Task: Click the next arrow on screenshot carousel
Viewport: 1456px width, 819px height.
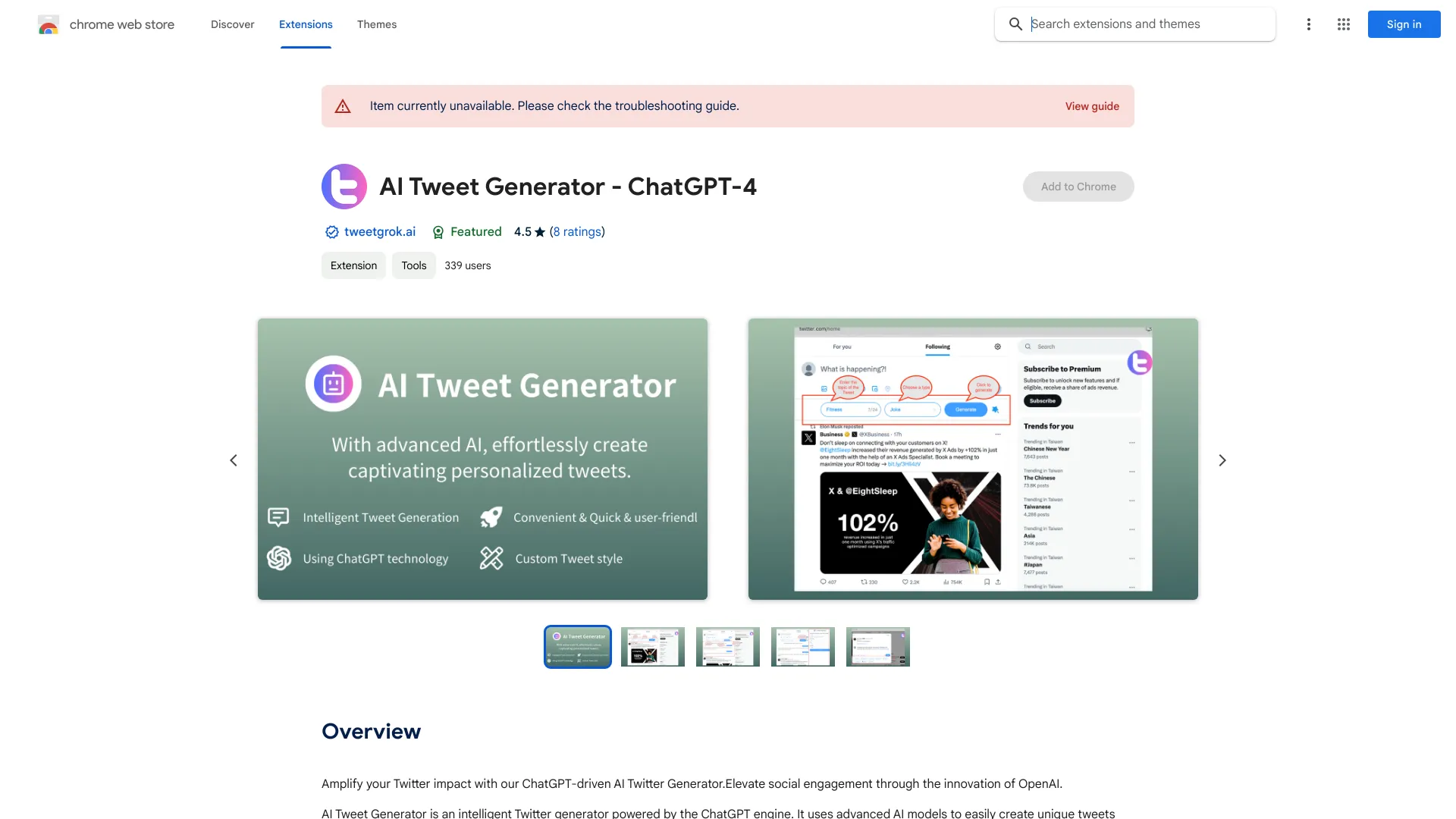Action: click(1222, 459)
